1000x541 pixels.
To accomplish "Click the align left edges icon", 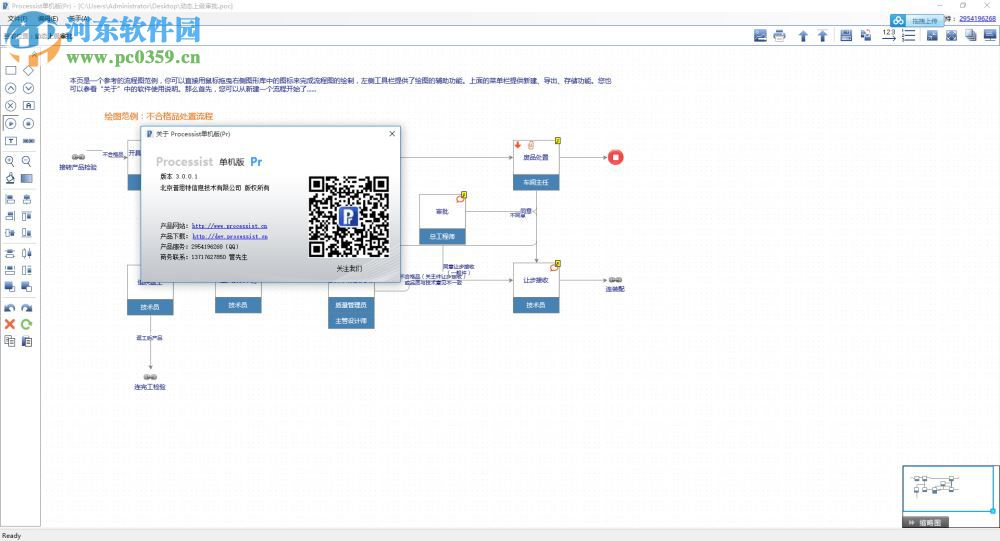I will (x=10, y=199).
